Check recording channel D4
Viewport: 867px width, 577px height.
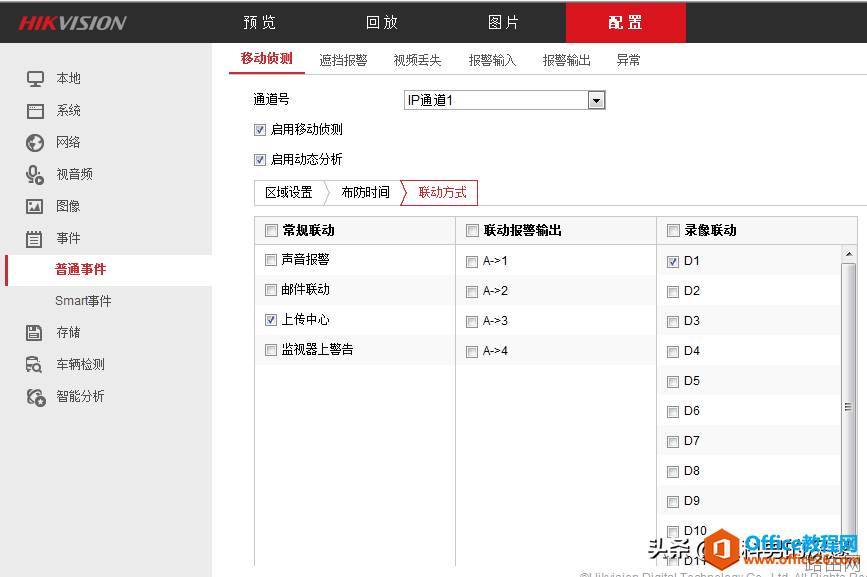point(673,352)
